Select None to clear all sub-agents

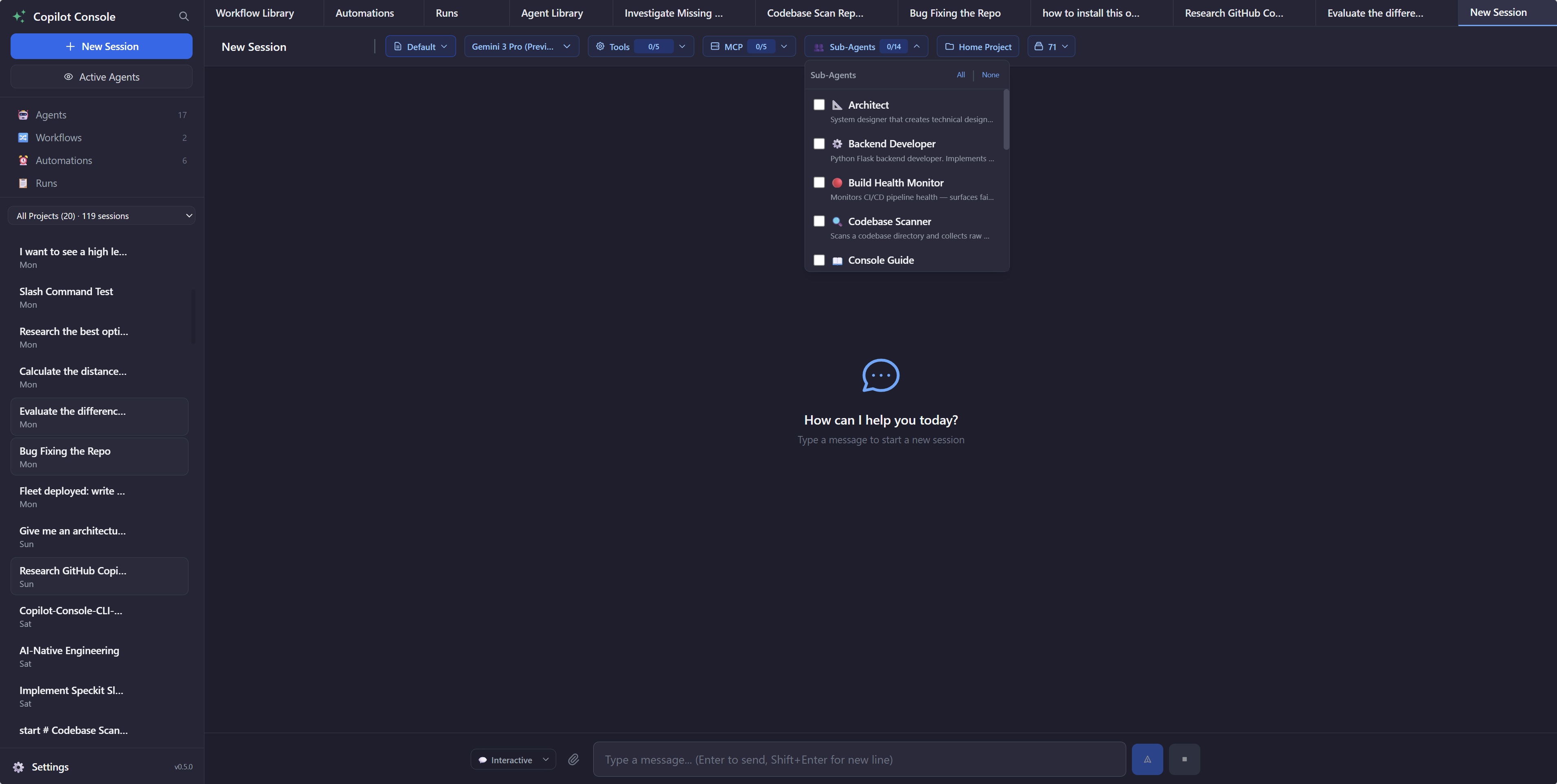[x=990, y=75]
